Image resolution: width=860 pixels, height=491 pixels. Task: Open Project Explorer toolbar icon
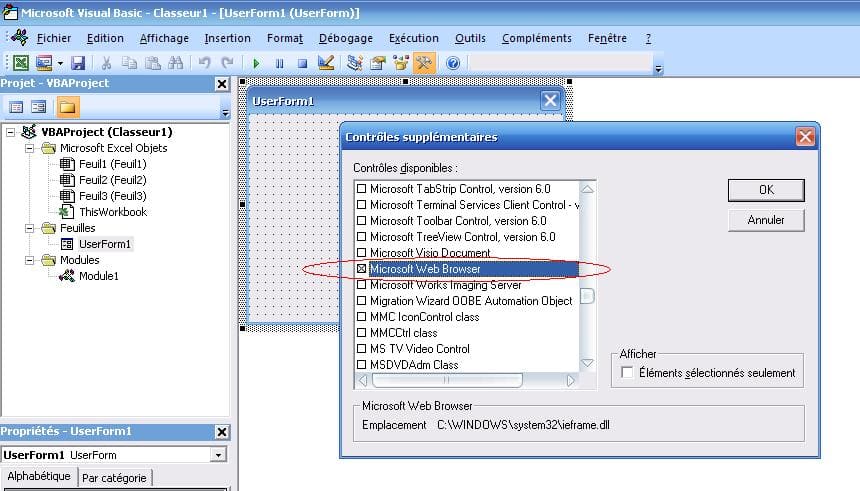[354, 63]
